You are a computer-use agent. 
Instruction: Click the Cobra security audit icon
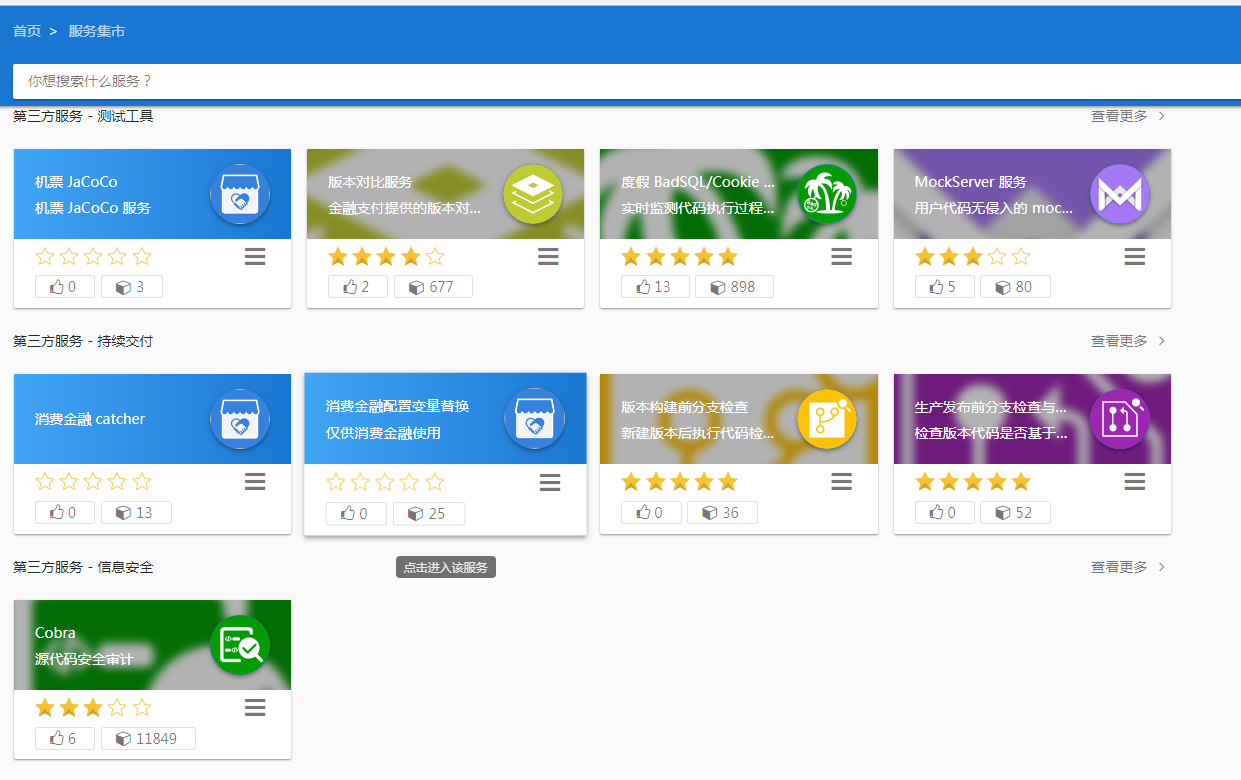click(240, 645)
